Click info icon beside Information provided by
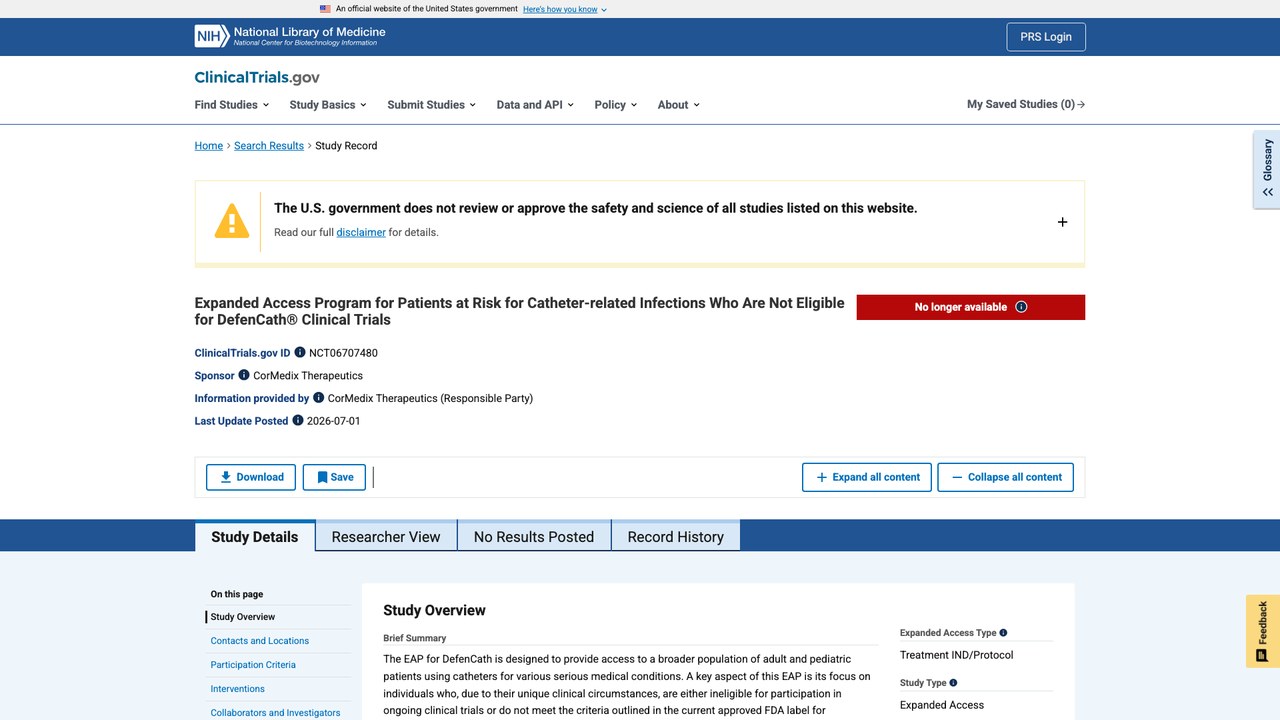The height and width of the screenshot is (720, 1280). coord(319,398)
